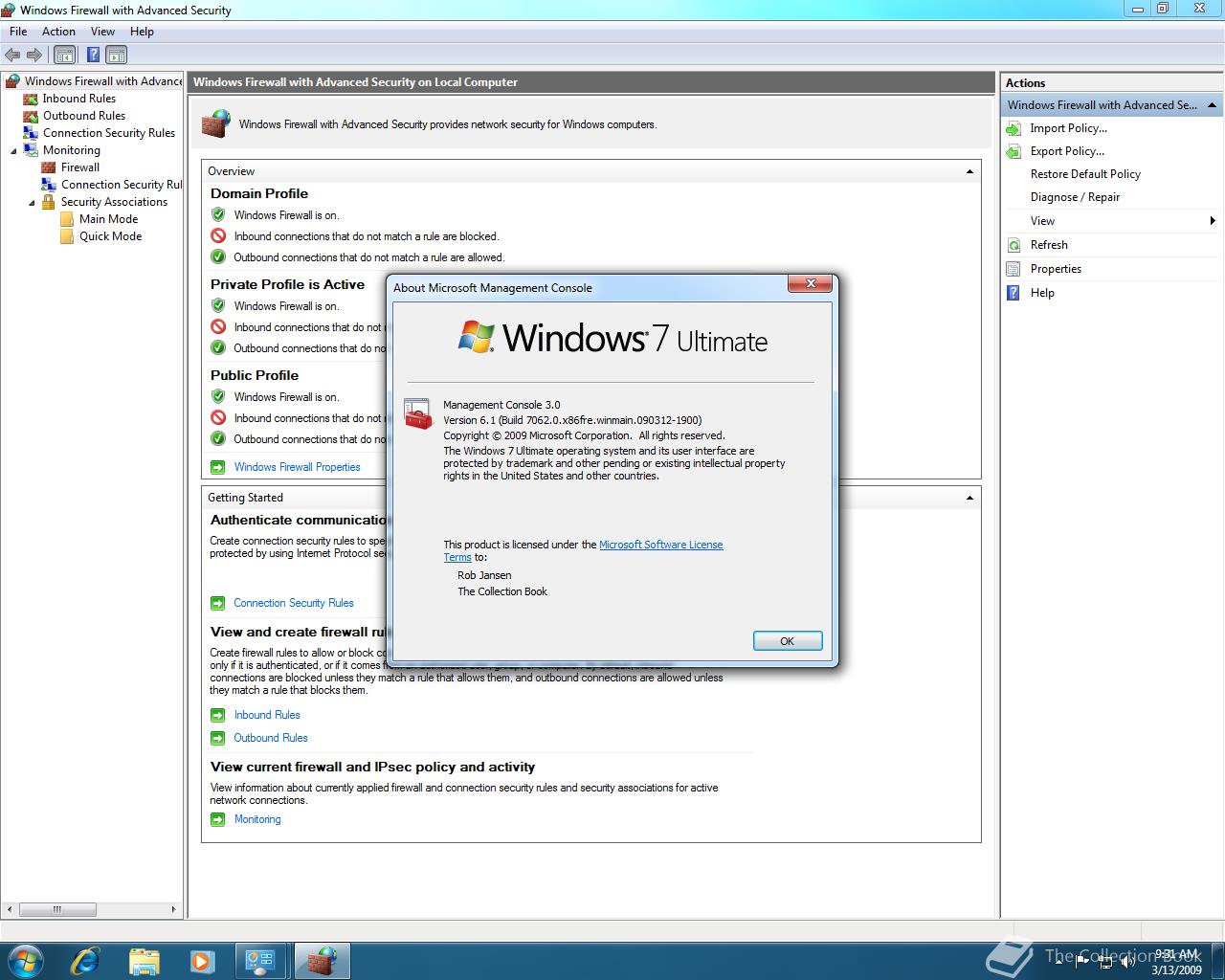Click Import Policy in Actions pane

tap(1068, 128)
